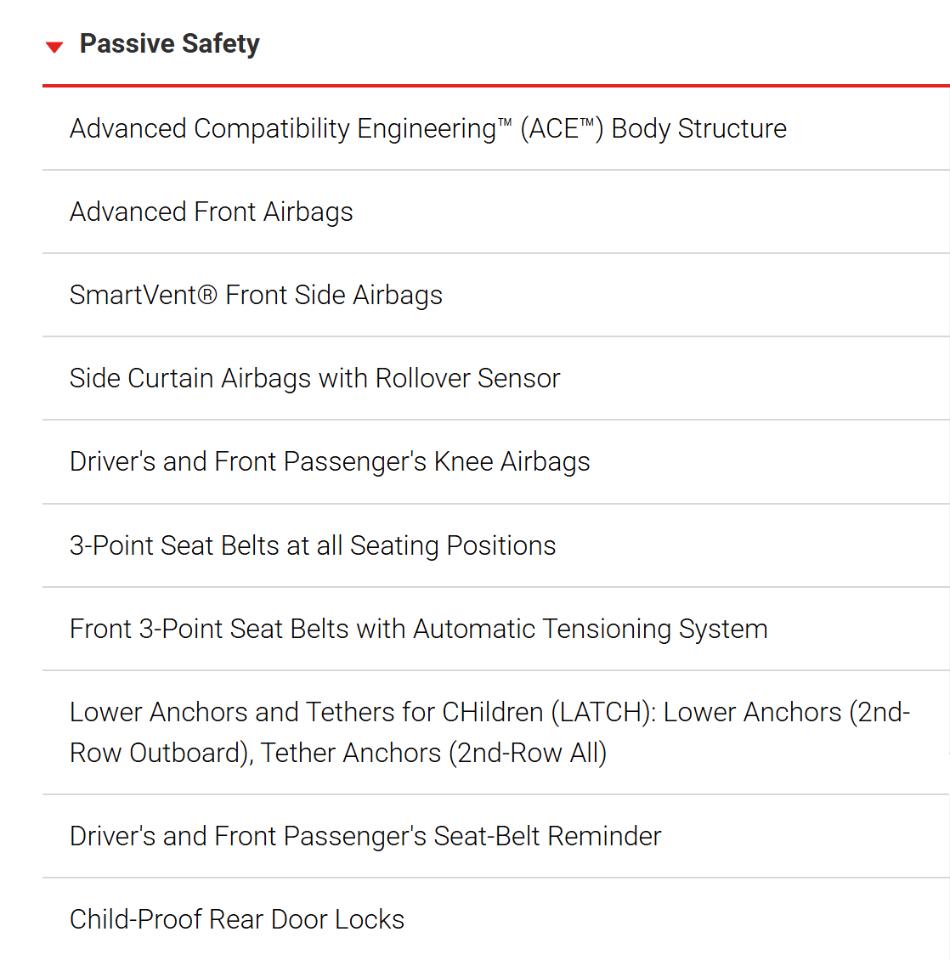Screen dimensions: 950x960
Task: Select Child-Proof Rear Door Locks row
Action: click(496, 919)
